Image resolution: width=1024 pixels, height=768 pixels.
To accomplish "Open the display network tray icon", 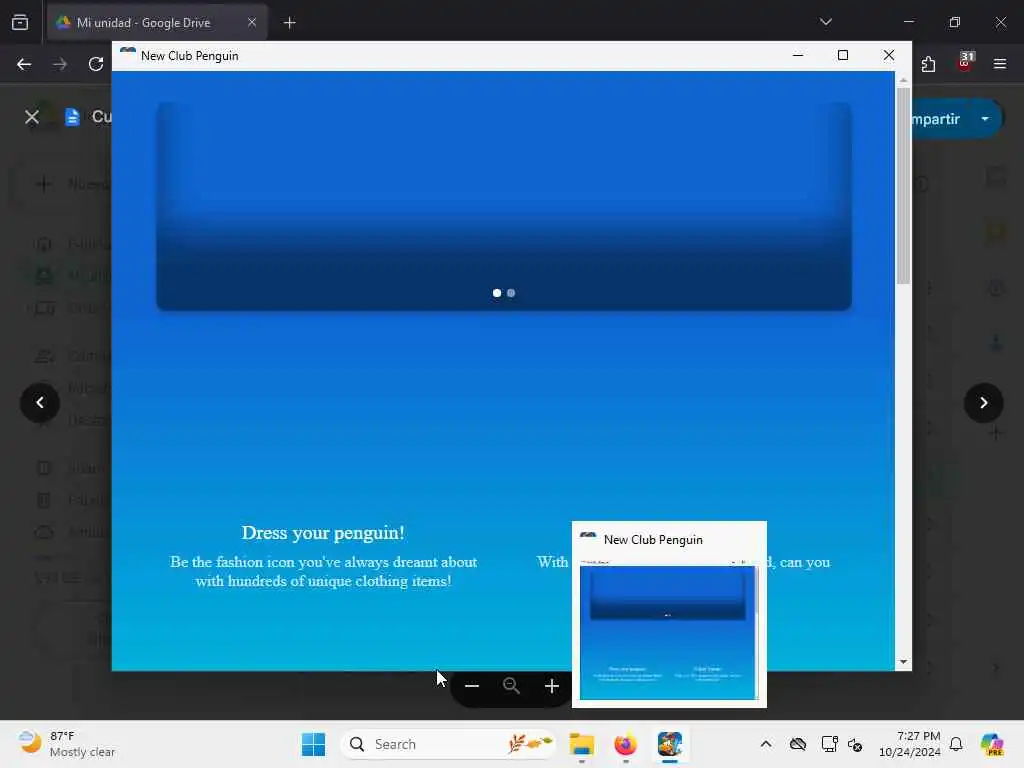I will tap(829, 744).
